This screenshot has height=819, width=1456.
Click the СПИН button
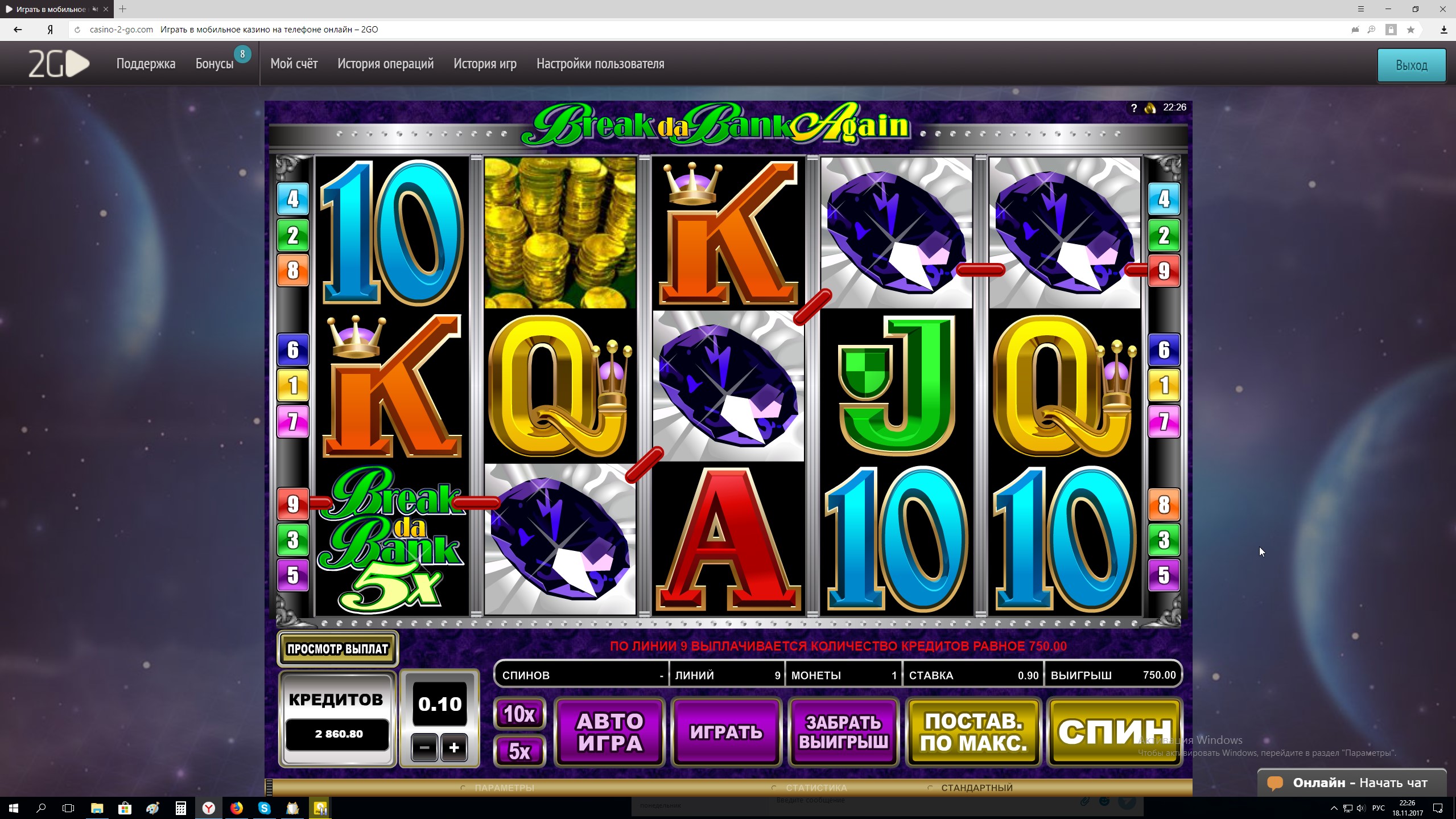point(1114,732)
